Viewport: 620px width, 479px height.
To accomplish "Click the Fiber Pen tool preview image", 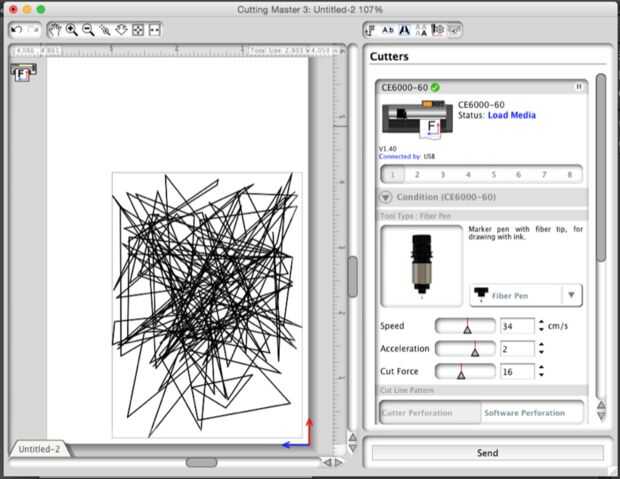I will (422, 266).
